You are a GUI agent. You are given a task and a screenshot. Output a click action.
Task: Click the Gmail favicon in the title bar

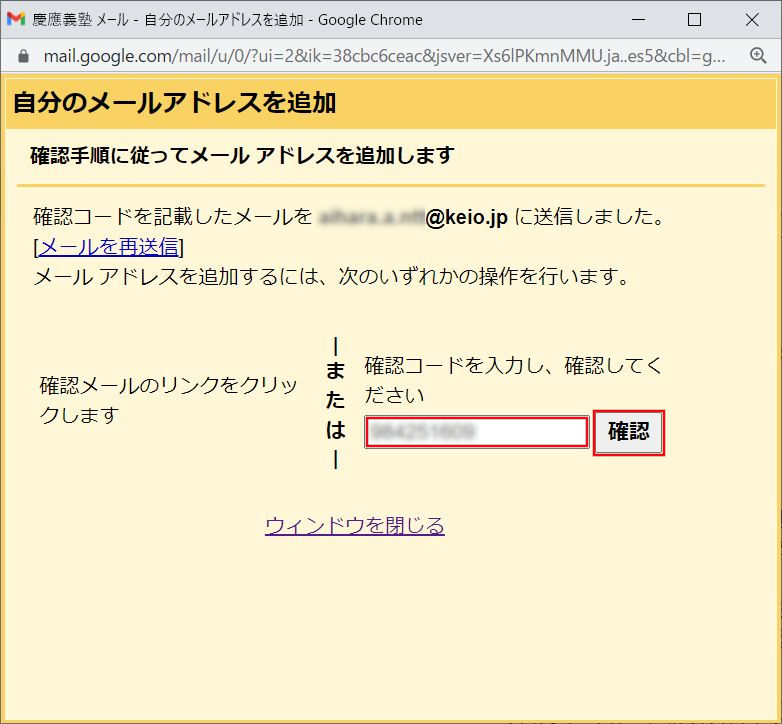point(16,20)
